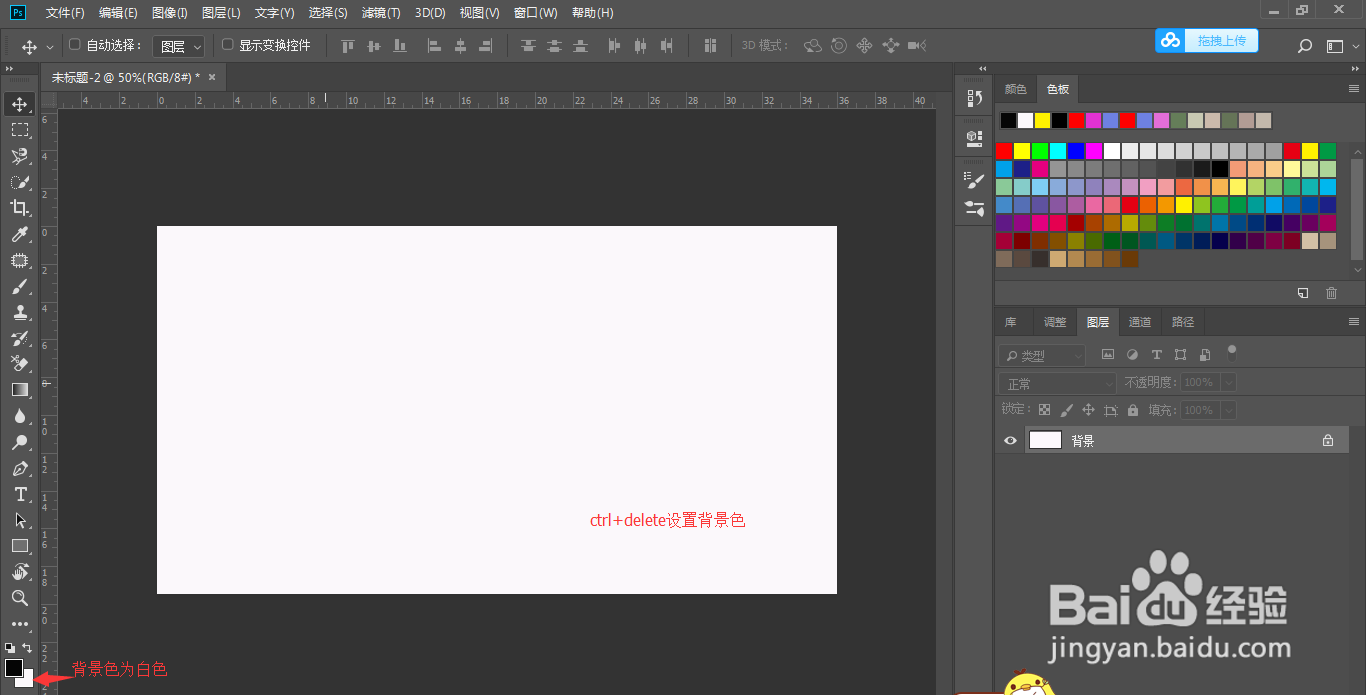Image resolution: width=1366 pixels, height=695 pixels.
Task: Click the 拖拽上传 button
Action: click(x=1221, y=41)
